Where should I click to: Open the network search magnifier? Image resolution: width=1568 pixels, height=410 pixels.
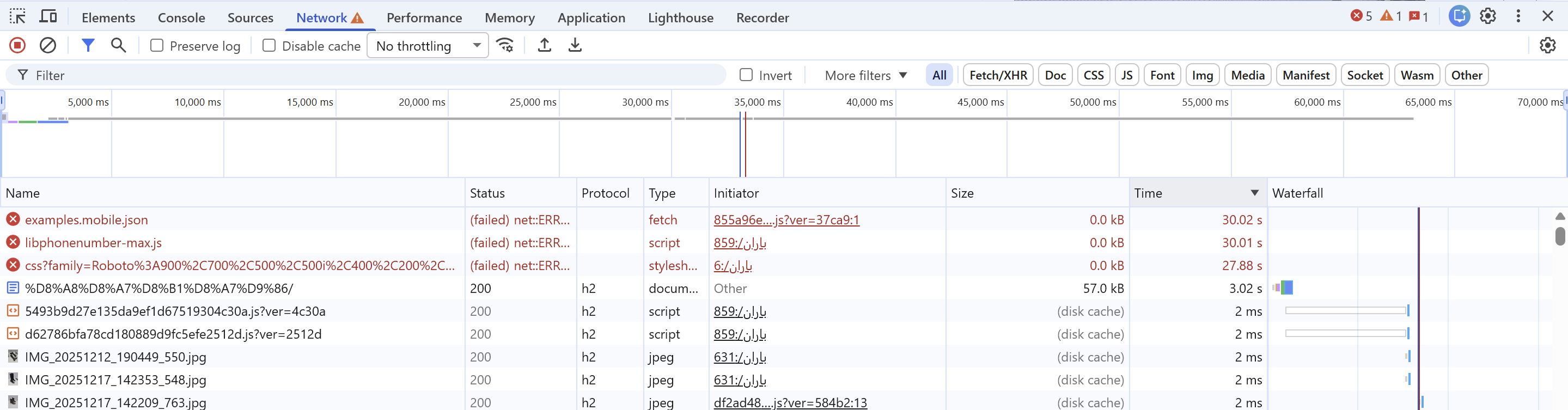[x=119, y=46]
